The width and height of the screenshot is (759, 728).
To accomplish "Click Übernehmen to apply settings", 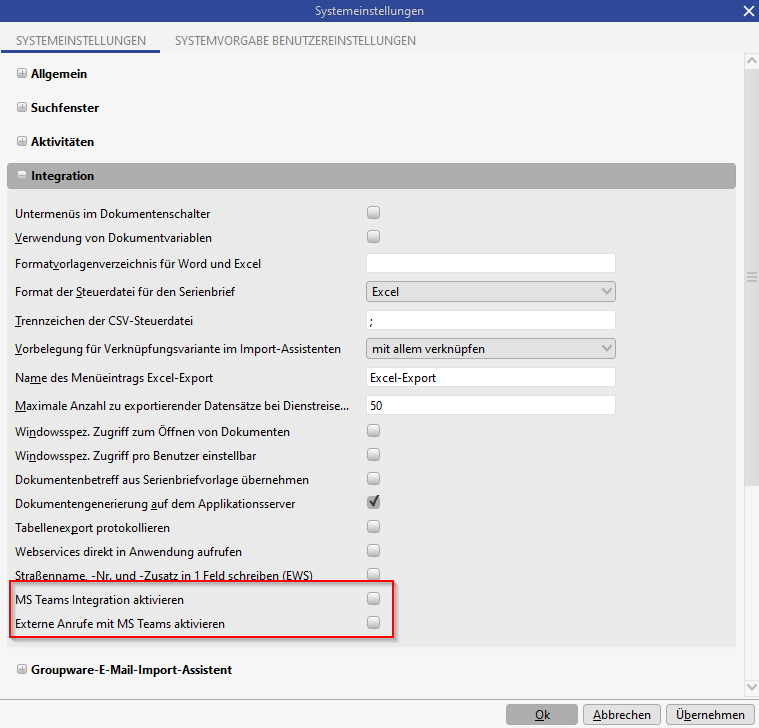I will click(x=709, y=715).
